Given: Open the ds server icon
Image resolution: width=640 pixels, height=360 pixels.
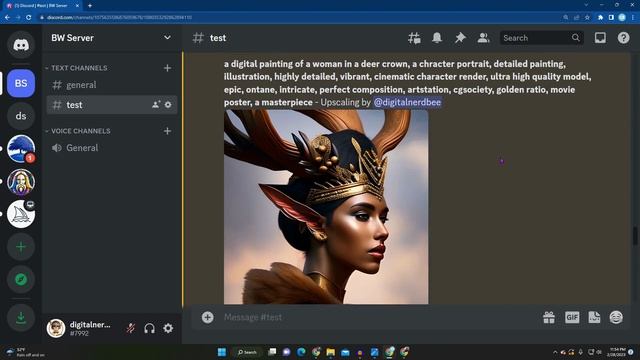Looking at the screenshot, I should (21, 116).
